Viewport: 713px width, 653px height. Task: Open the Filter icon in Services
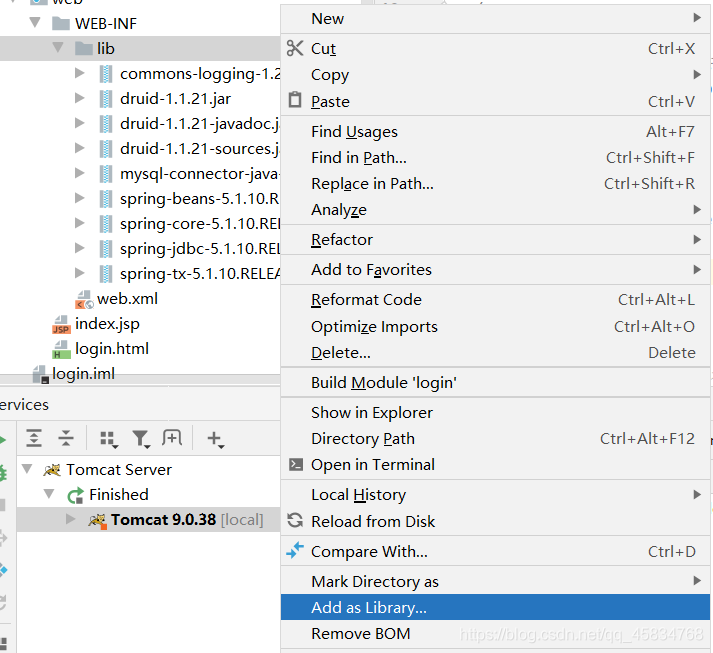pyautogui.click(x=141, y=439)
